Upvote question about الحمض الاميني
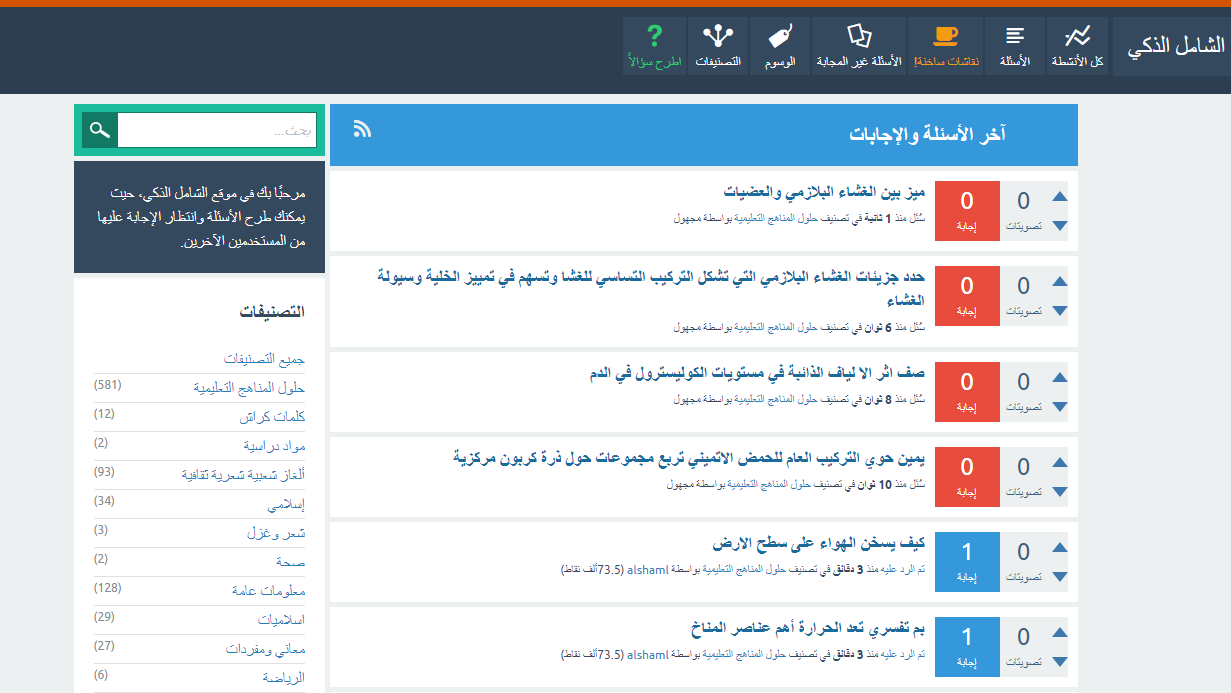The image size is (1231, 693). [x=1060, y=463]
